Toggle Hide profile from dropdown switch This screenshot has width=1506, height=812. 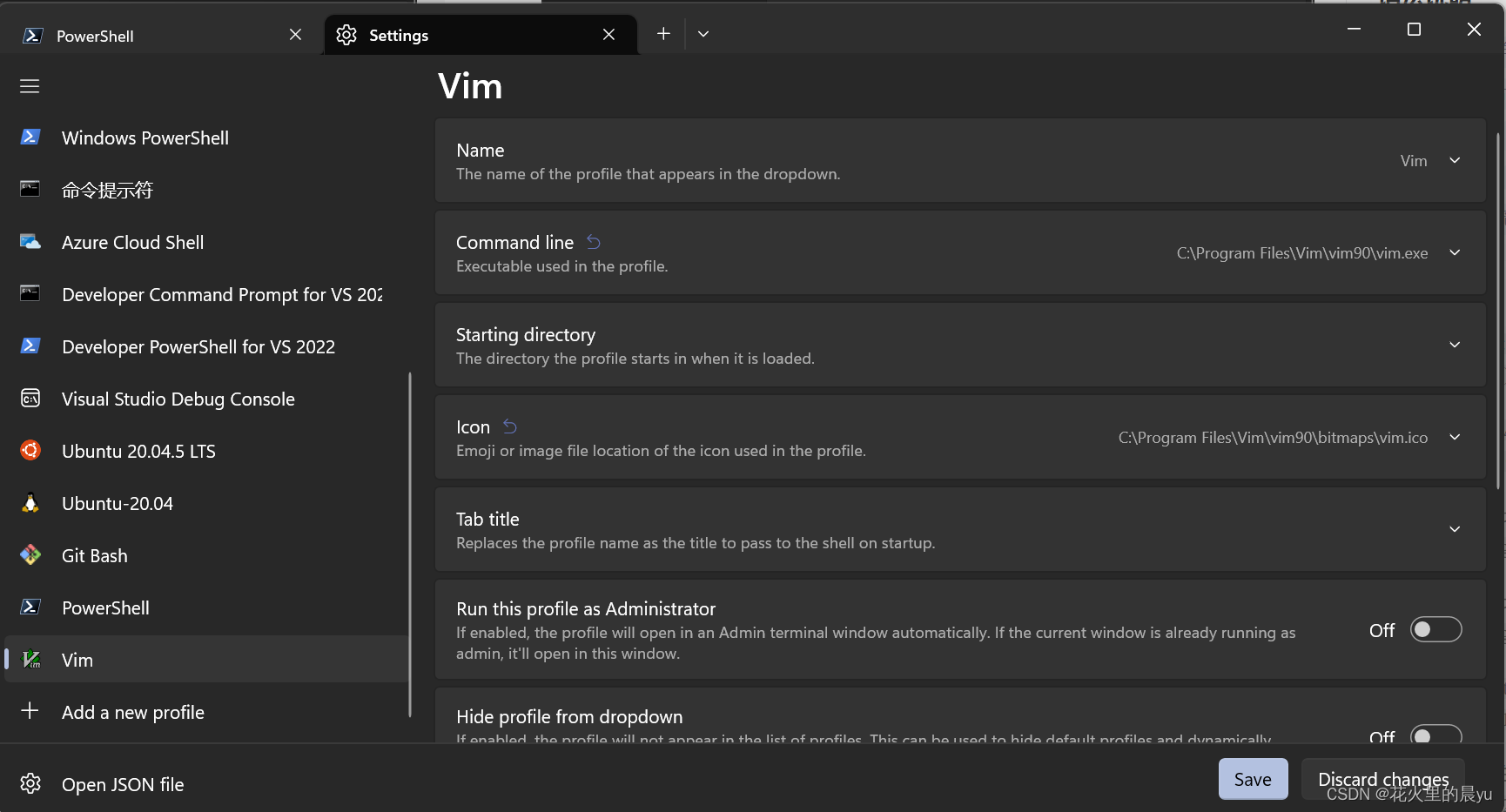tap(1435, 734)
